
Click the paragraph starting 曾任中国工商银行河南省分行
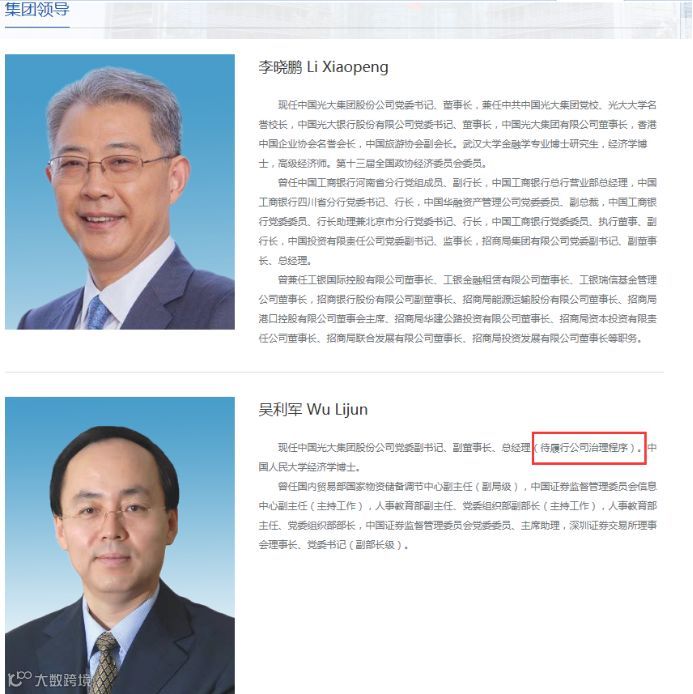click(458, 222)
